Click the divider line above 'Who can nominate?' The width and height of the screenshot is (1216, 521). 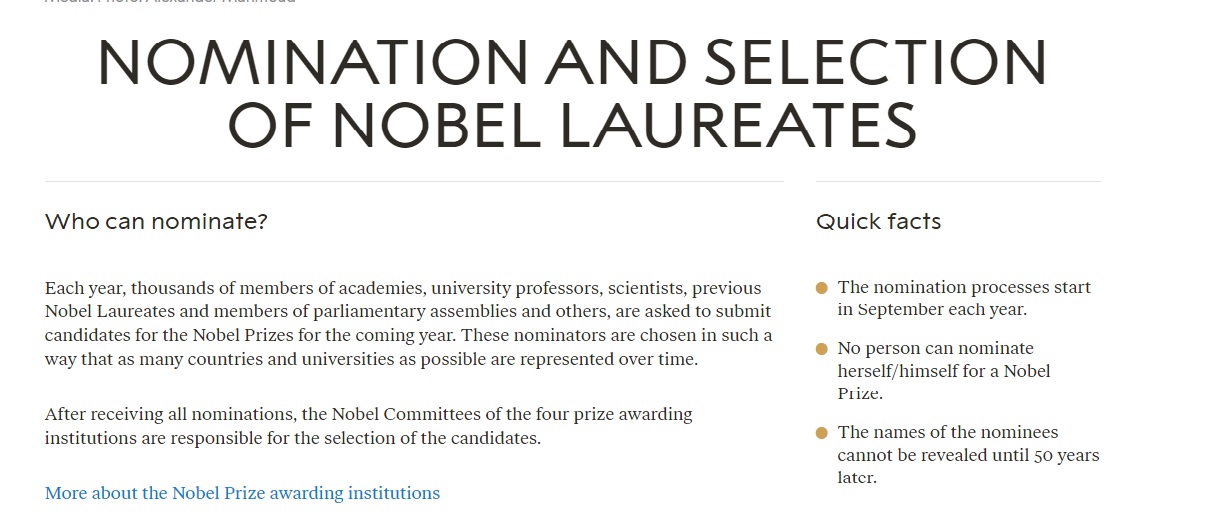414,181
